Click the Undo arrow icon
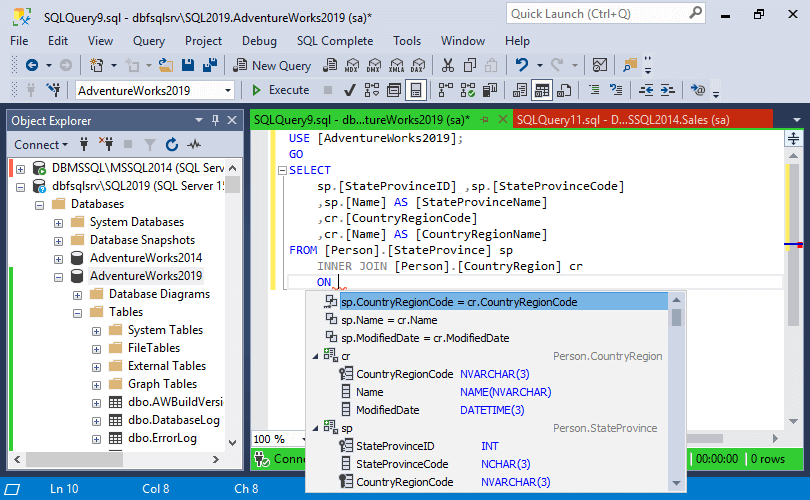 pyautogui.click(x=522, y=65)
